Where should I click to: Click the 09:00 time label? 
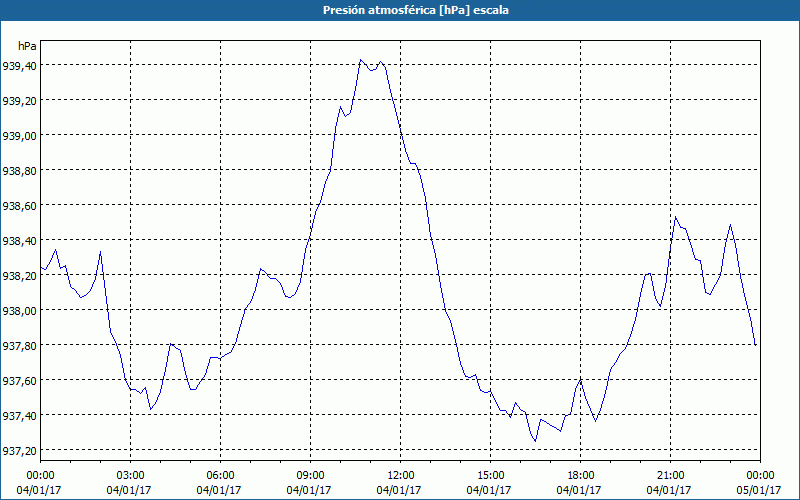tap(310, 476)
